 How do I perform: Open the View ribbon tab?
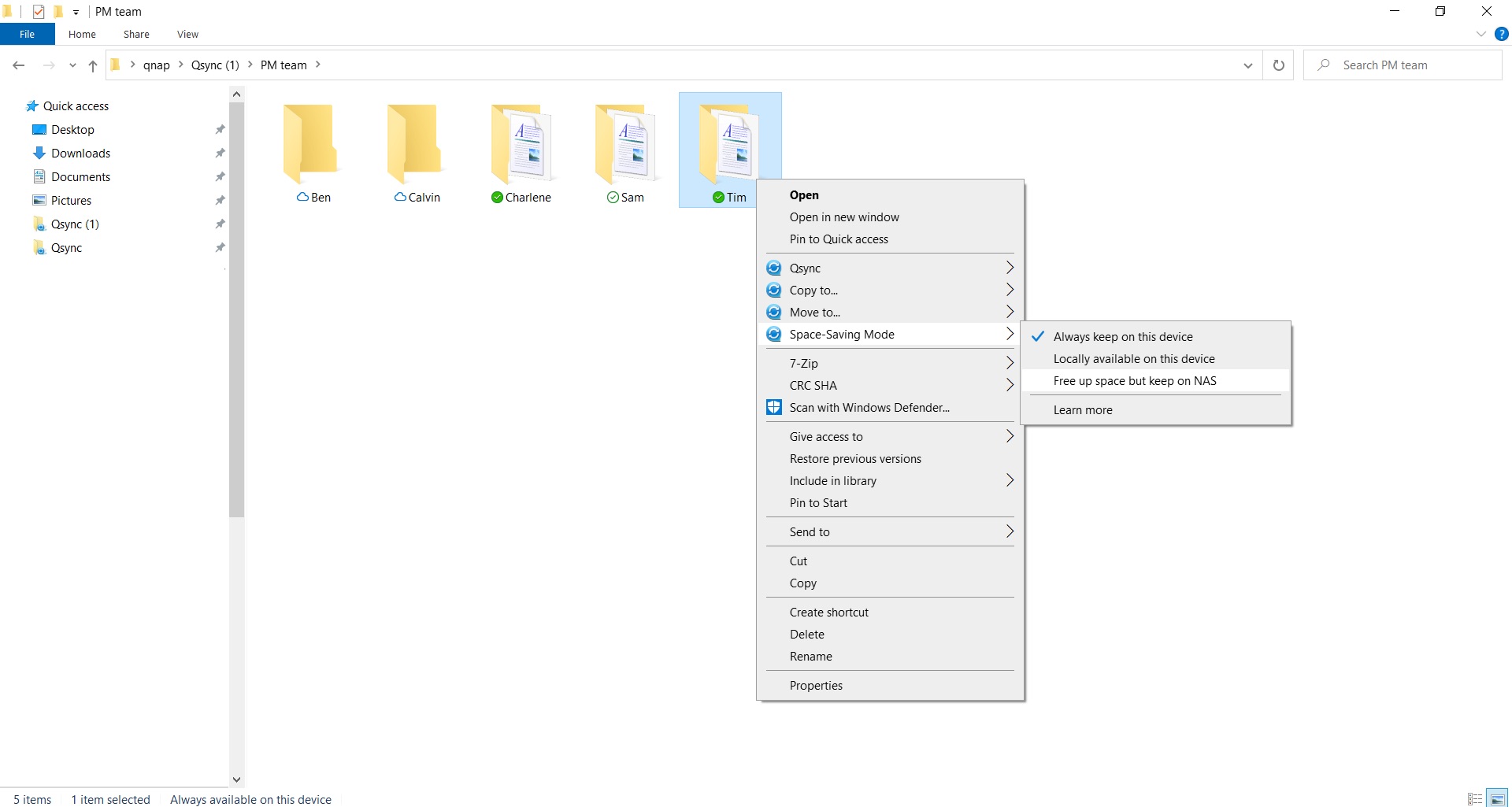[x=187, y=35]
